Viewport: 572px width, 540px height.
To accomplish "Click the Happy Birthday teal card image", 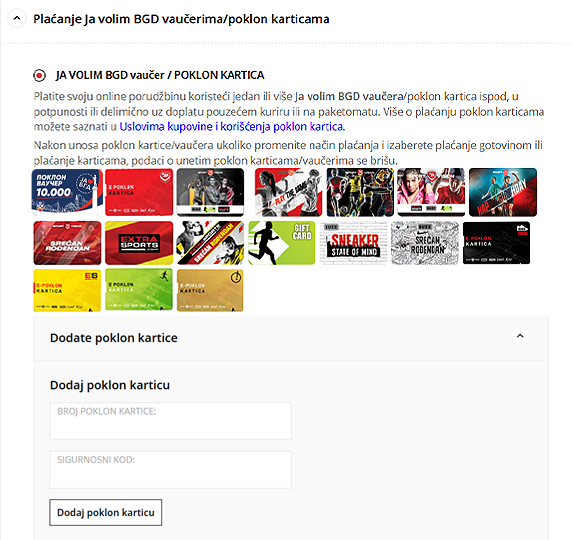I will [x=503, y=192].
